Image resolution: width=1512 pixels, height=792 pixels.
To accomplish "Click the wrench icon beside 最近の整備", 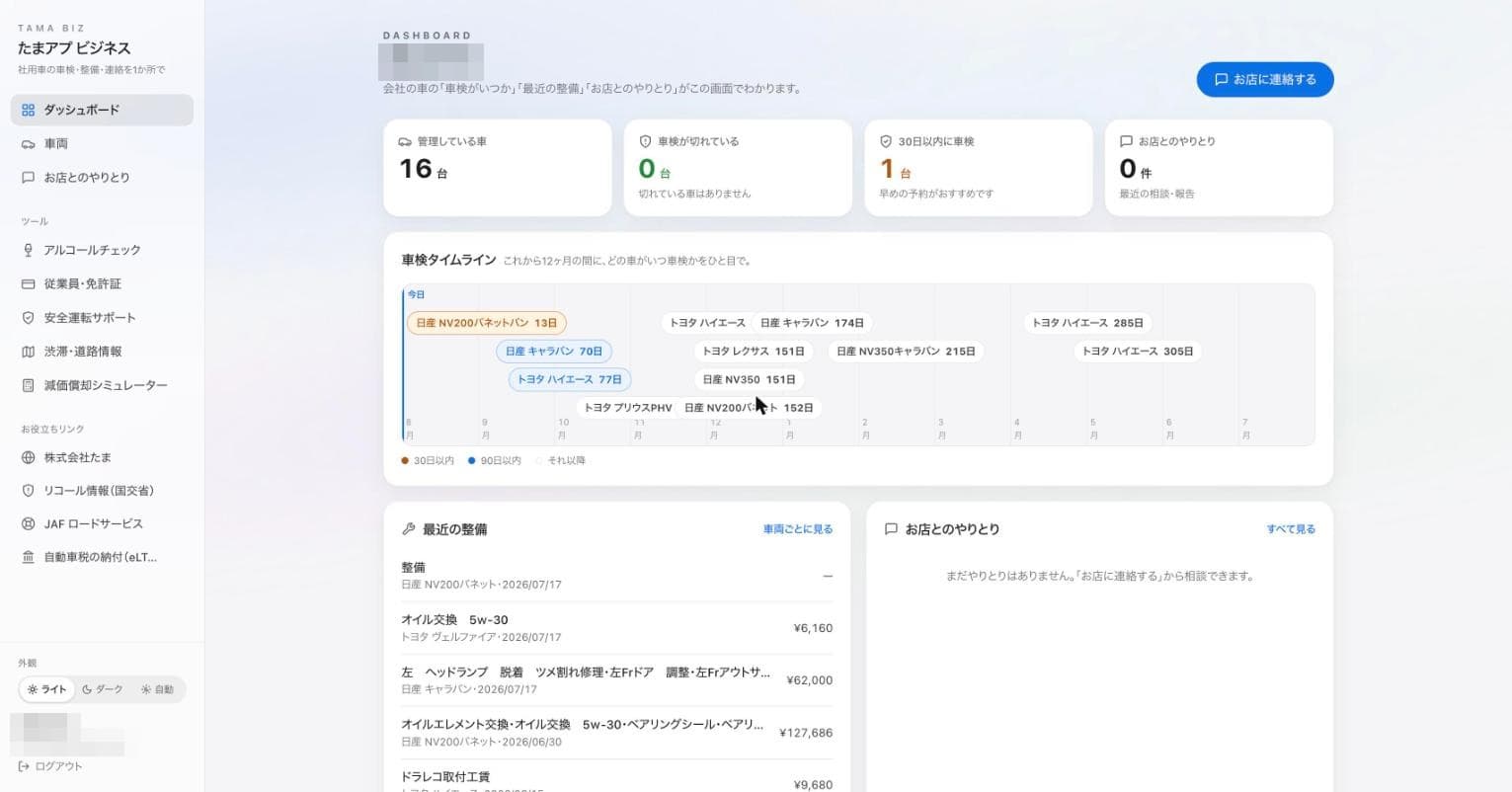I will [408, 529].
